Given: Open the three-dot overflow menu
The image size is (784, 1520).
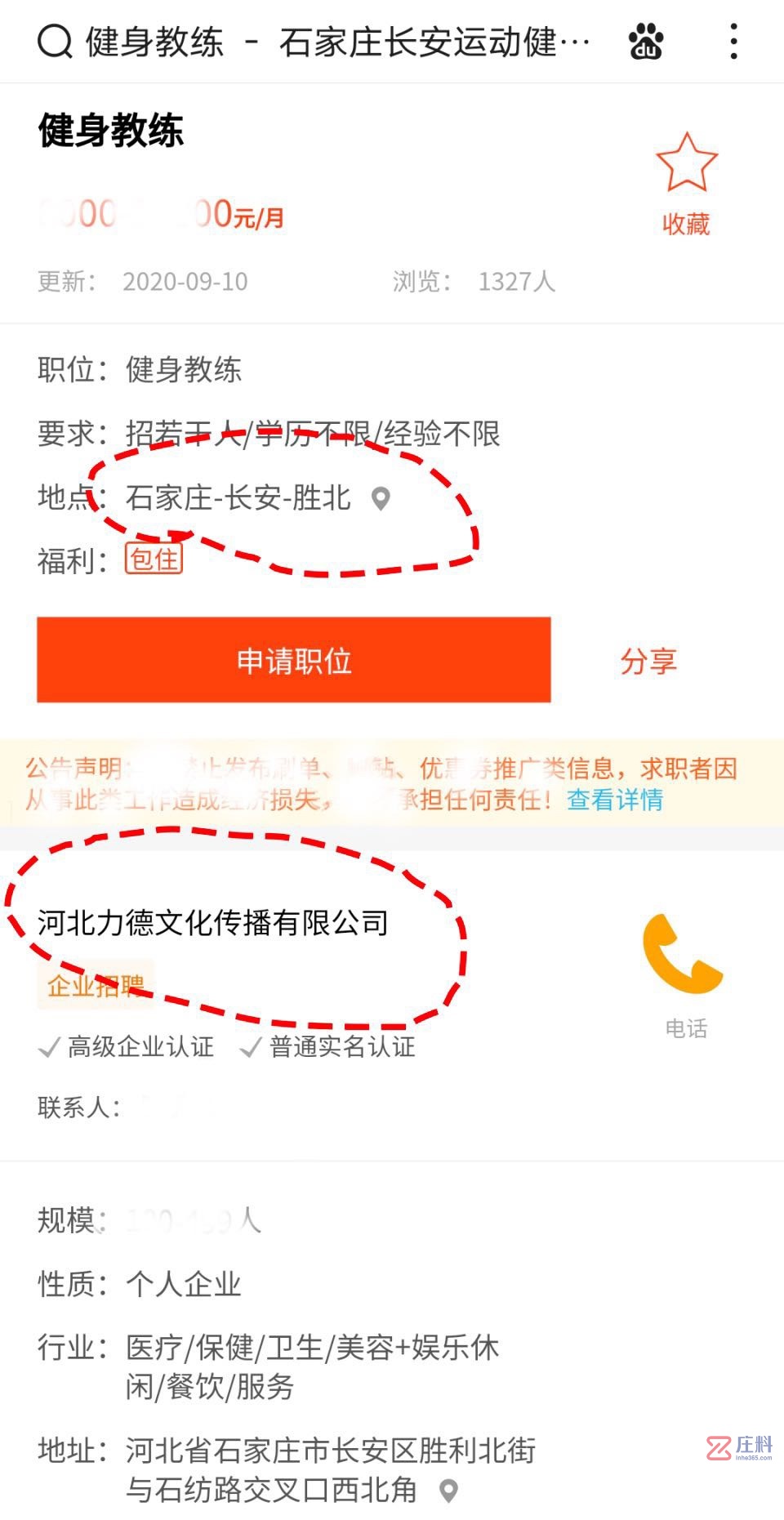Looking at the screenshot, I should click(733, 42).
